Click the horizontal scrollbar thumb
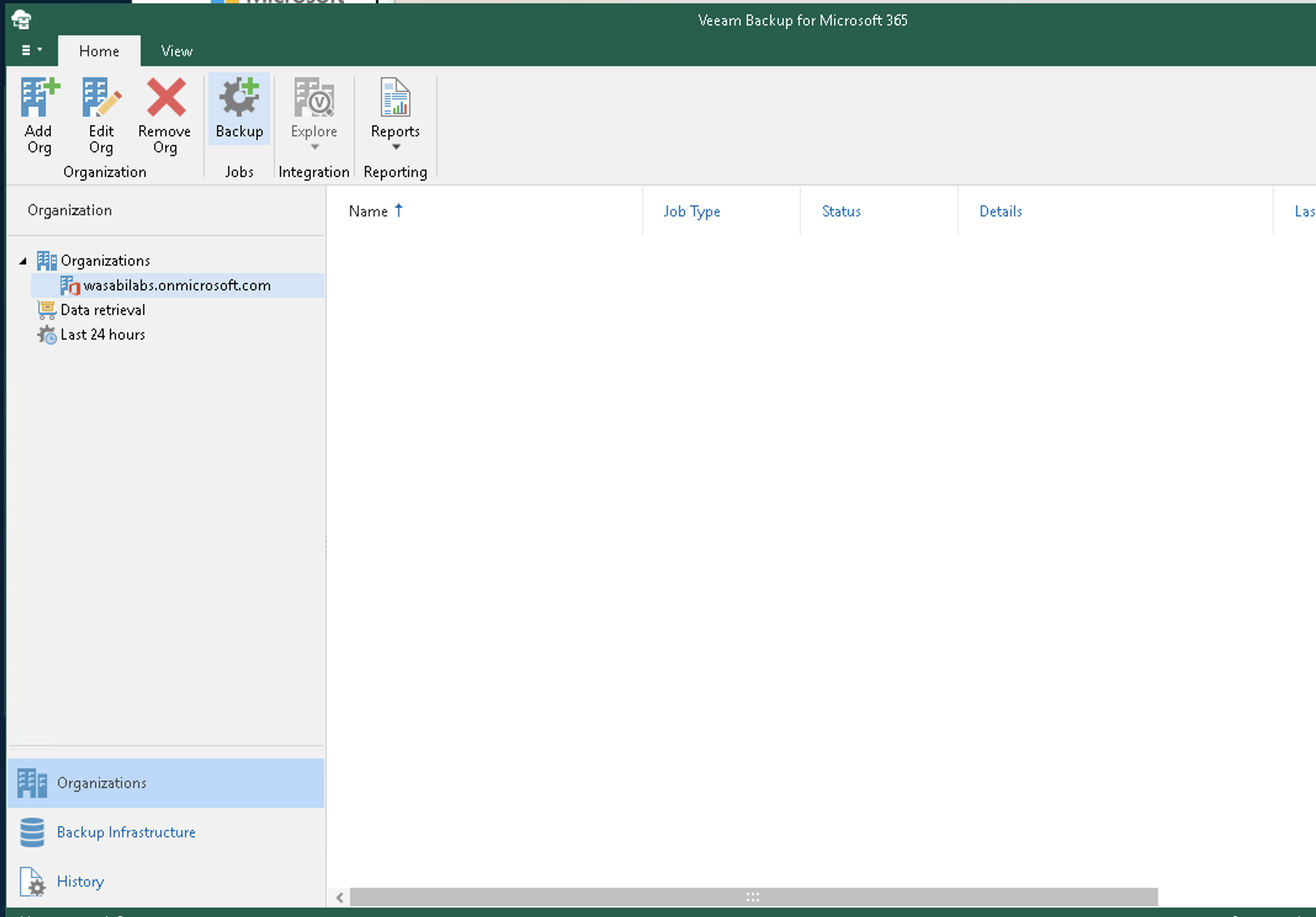Viewport: 1316px width, 917px height. point(753,897)
